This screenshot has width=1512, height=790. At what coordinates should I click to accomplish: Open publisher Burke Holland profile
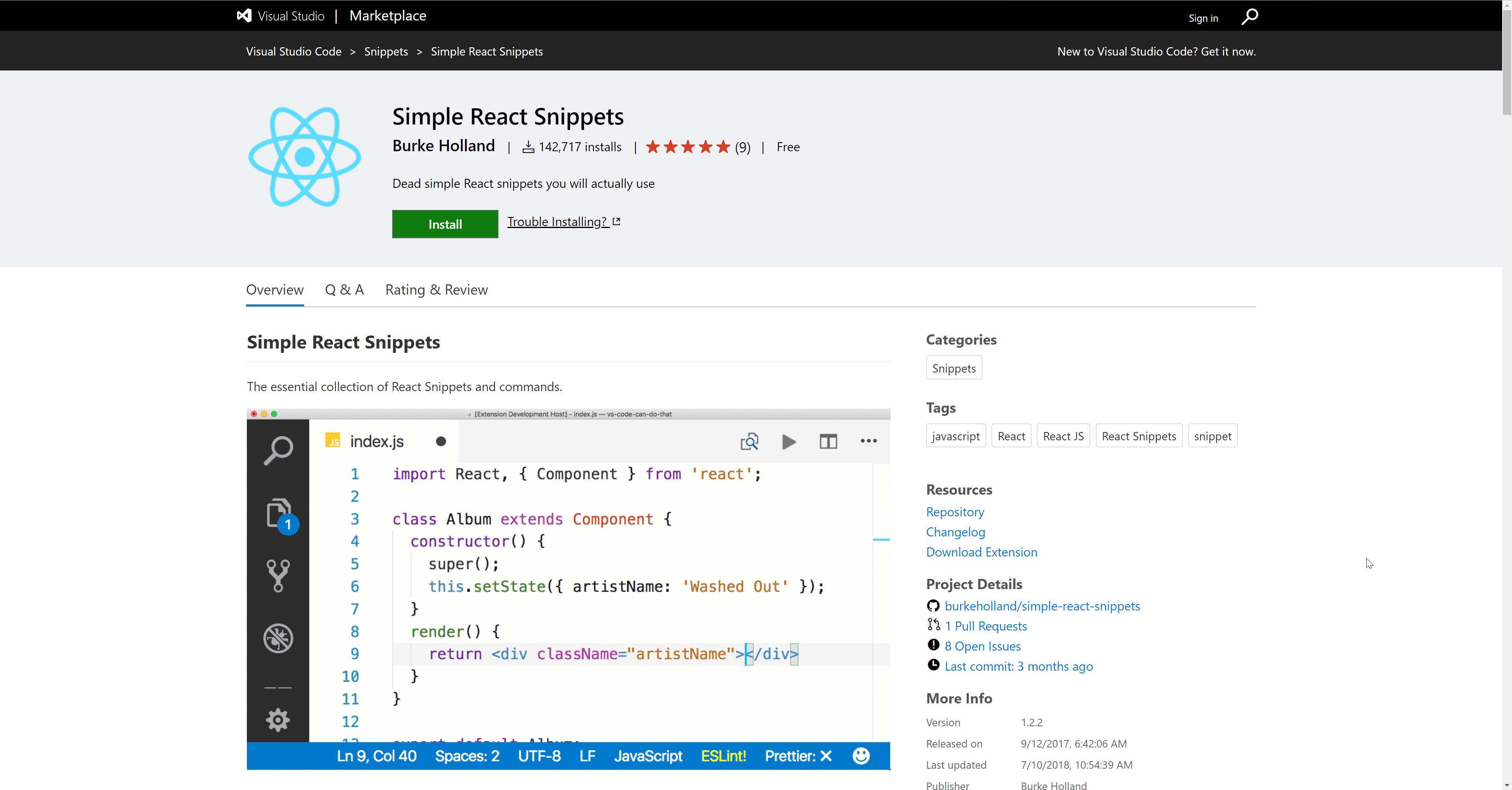pyautogui.click(x=443, y=146)
